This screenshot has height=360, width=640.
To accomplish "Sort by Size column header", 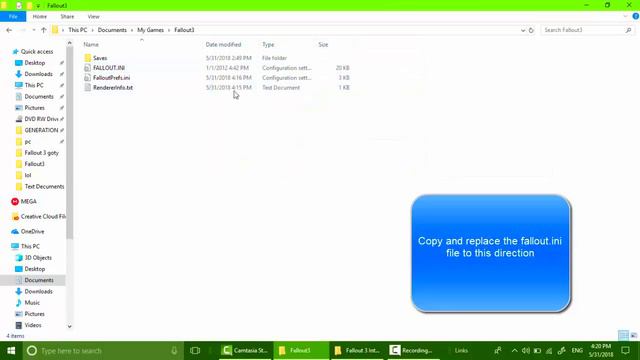I will pos(323,44).
